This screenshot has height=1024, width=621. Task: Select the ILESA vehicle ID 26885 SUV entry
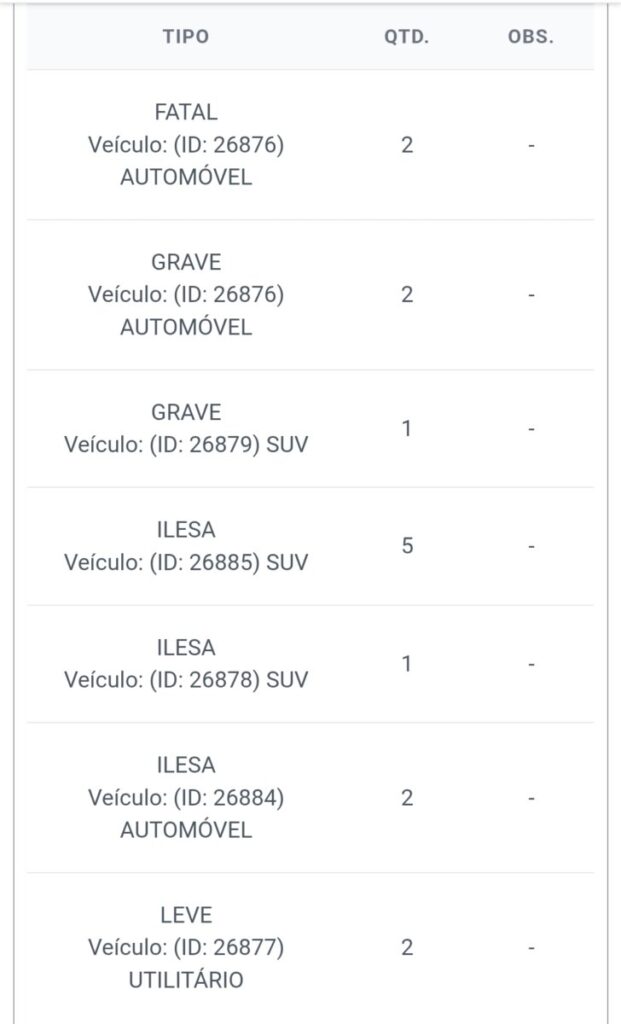pyautogui.click(x=186, y=546)
